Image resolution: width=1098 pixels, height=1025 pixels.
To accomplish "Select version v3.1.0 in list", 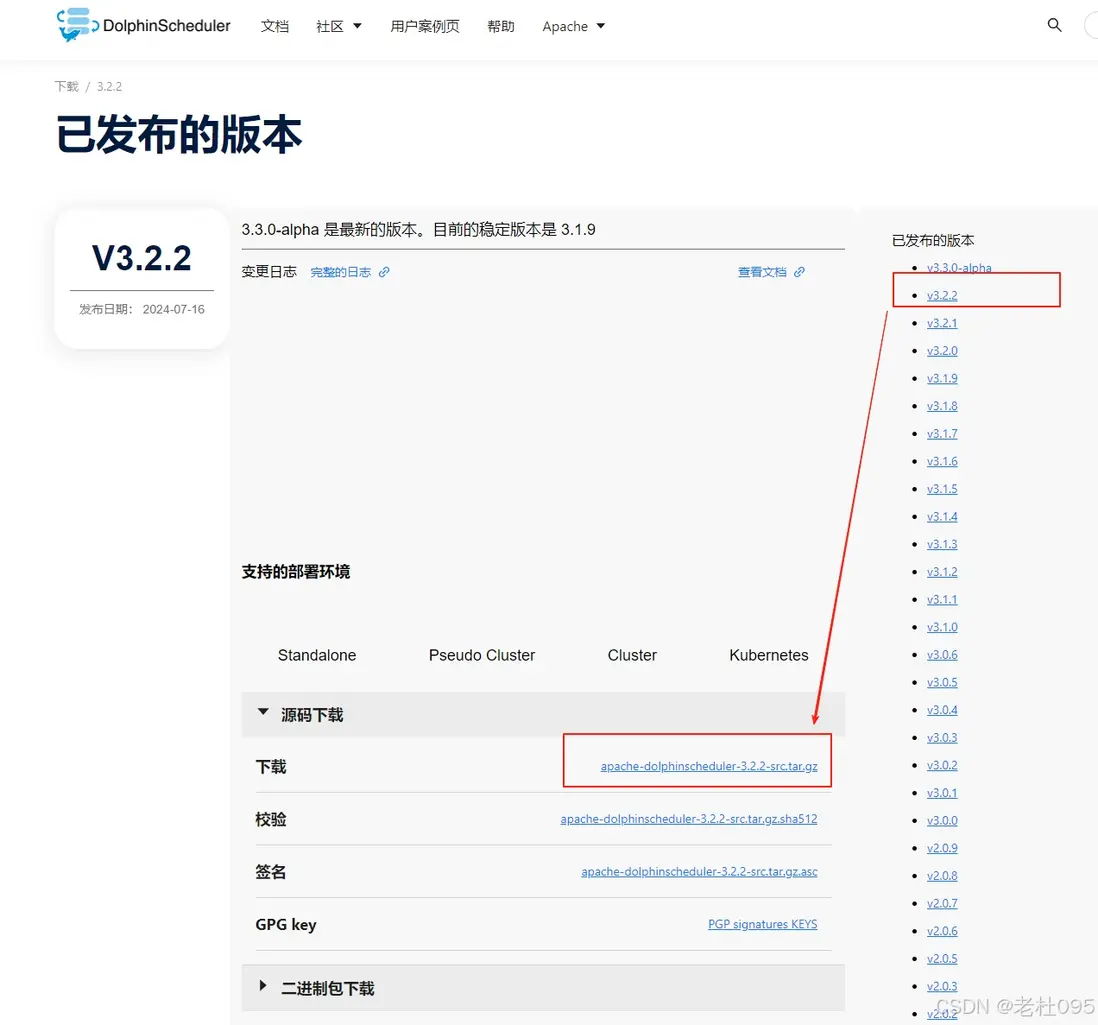I will pos(942,627).
